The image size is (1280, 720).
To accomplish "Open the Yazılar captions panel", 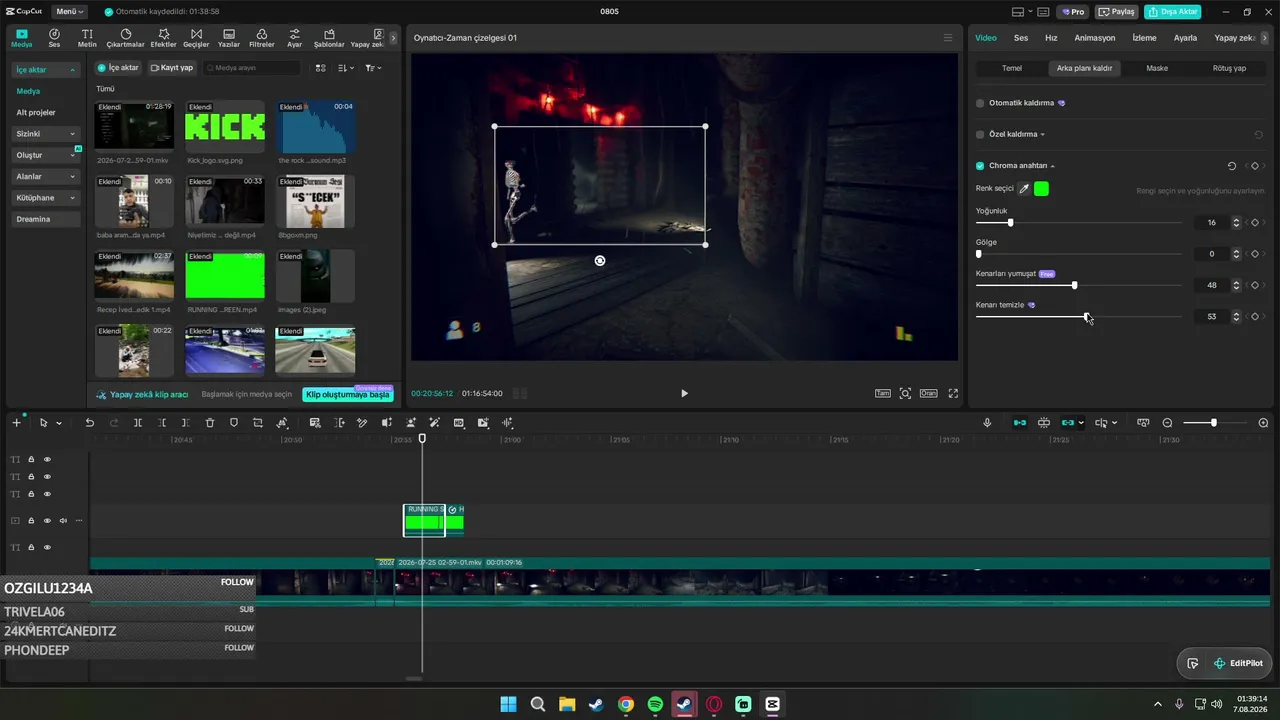I will click(x=229, y=38).
